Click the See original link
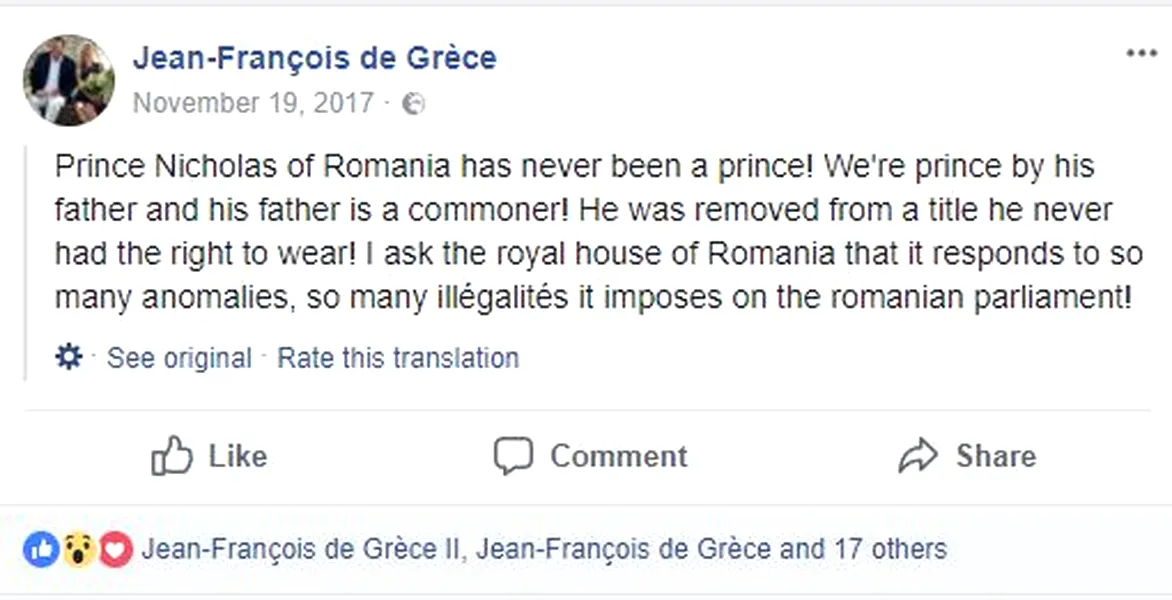This screenshot has width=1172, height=600. [179, 358]
